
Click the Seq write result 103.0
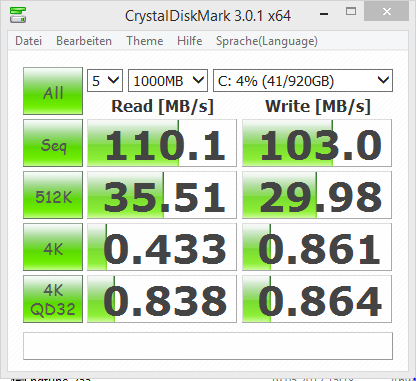(x=317, y=143)
